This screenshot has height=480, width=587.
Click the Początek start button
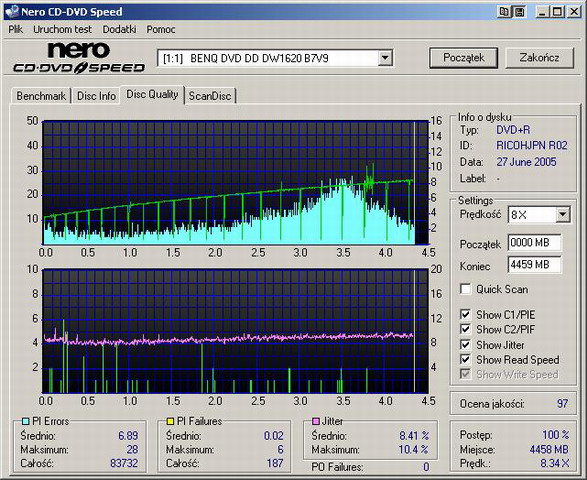tap(463, 58)
